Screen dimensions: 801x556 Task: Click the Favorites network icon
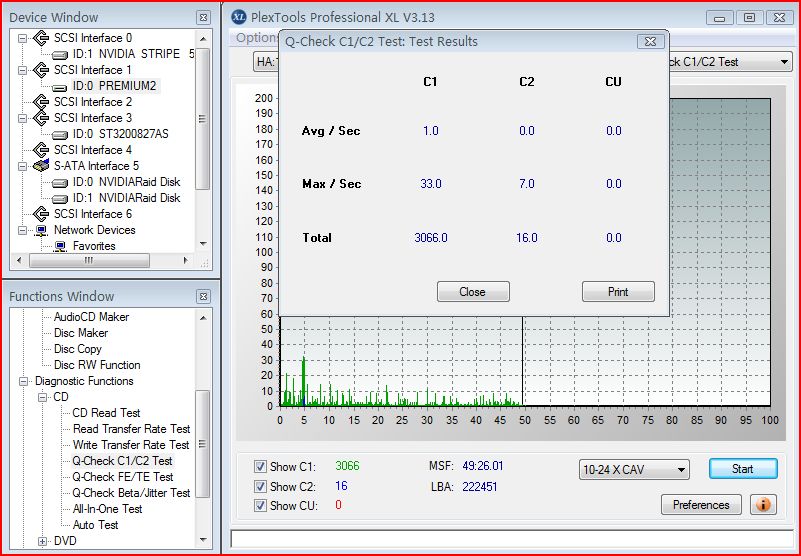(x=60, y=246)
